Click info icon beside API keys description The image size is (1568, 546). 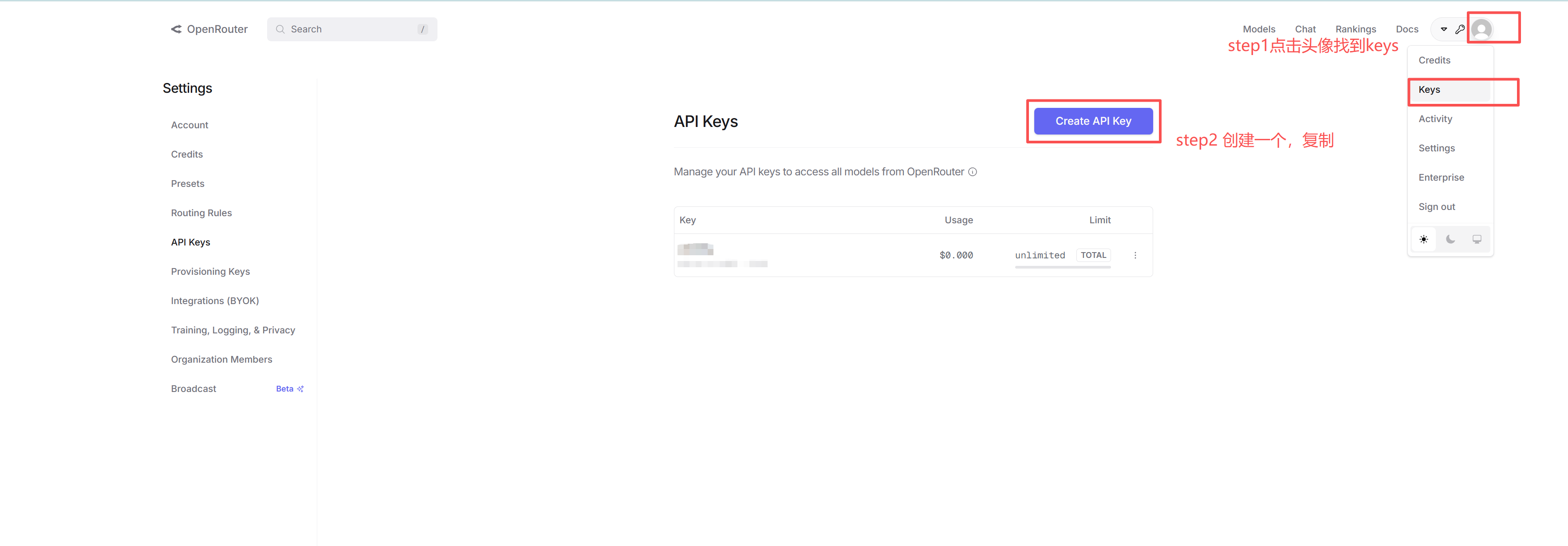[x=973, y=172]
